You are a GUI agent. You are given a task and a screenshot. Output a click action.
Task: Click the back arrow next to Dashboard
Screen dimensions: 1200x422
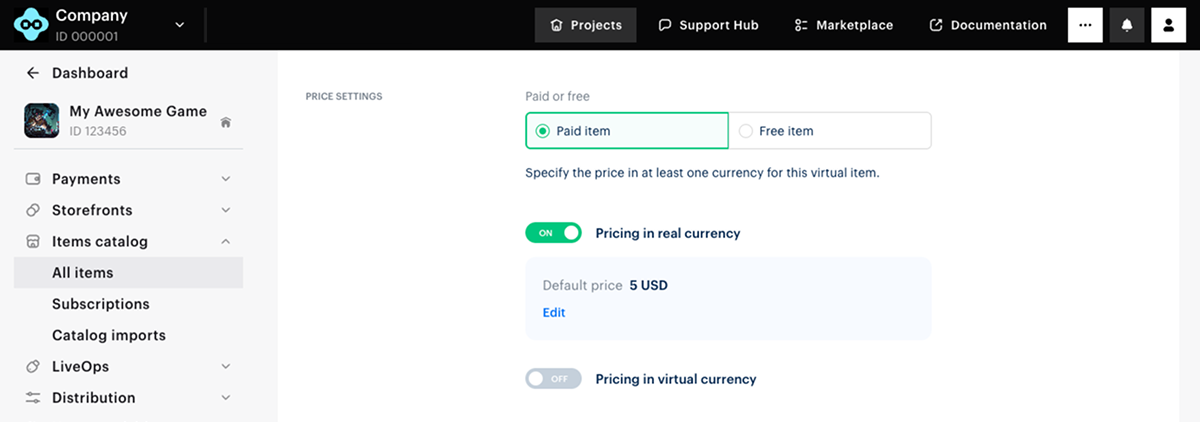[33, 73]
